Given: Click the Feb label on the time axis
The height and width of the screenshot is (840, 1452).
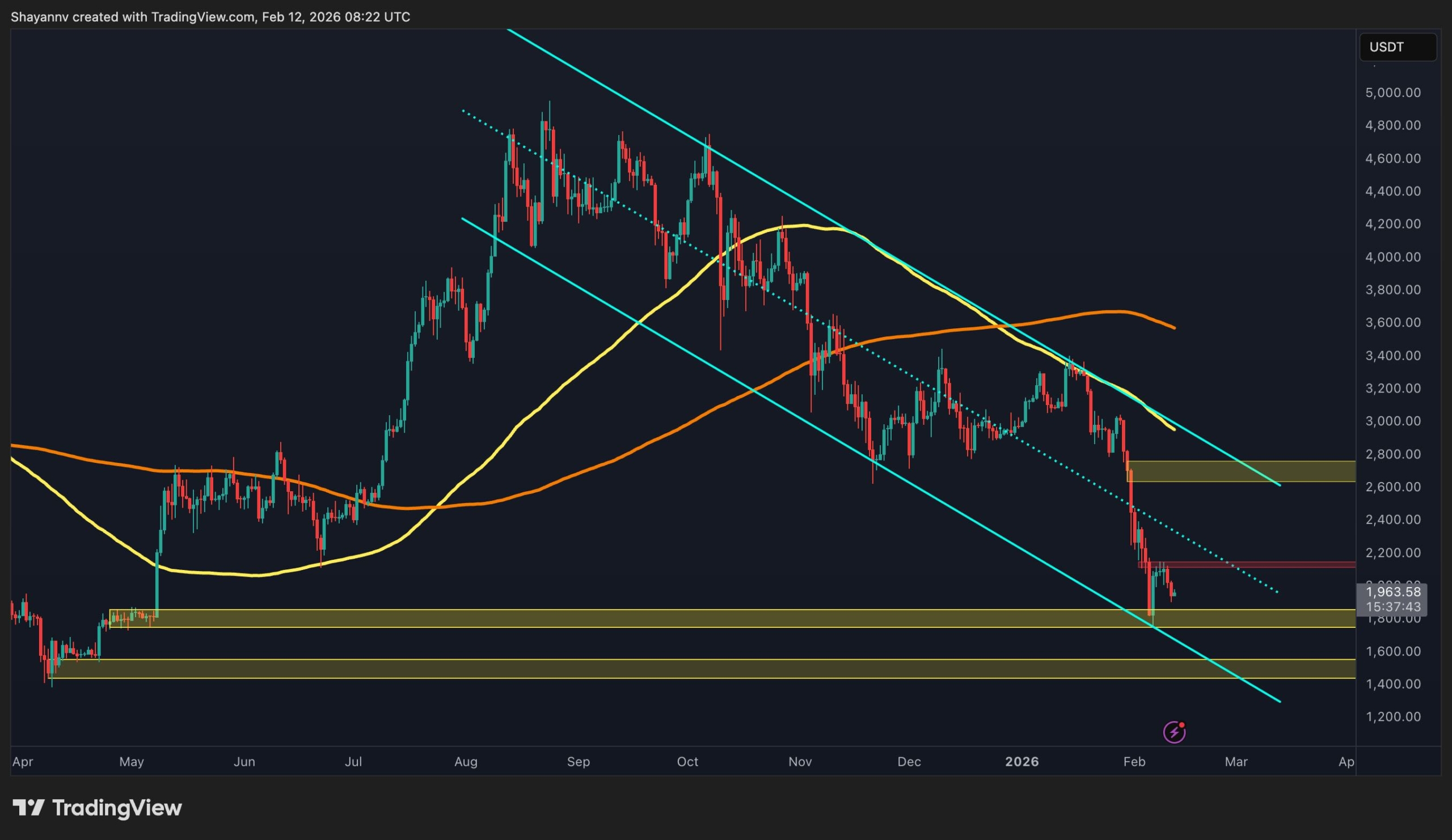Looking at the screenshot, I should tap(1135, 761).
